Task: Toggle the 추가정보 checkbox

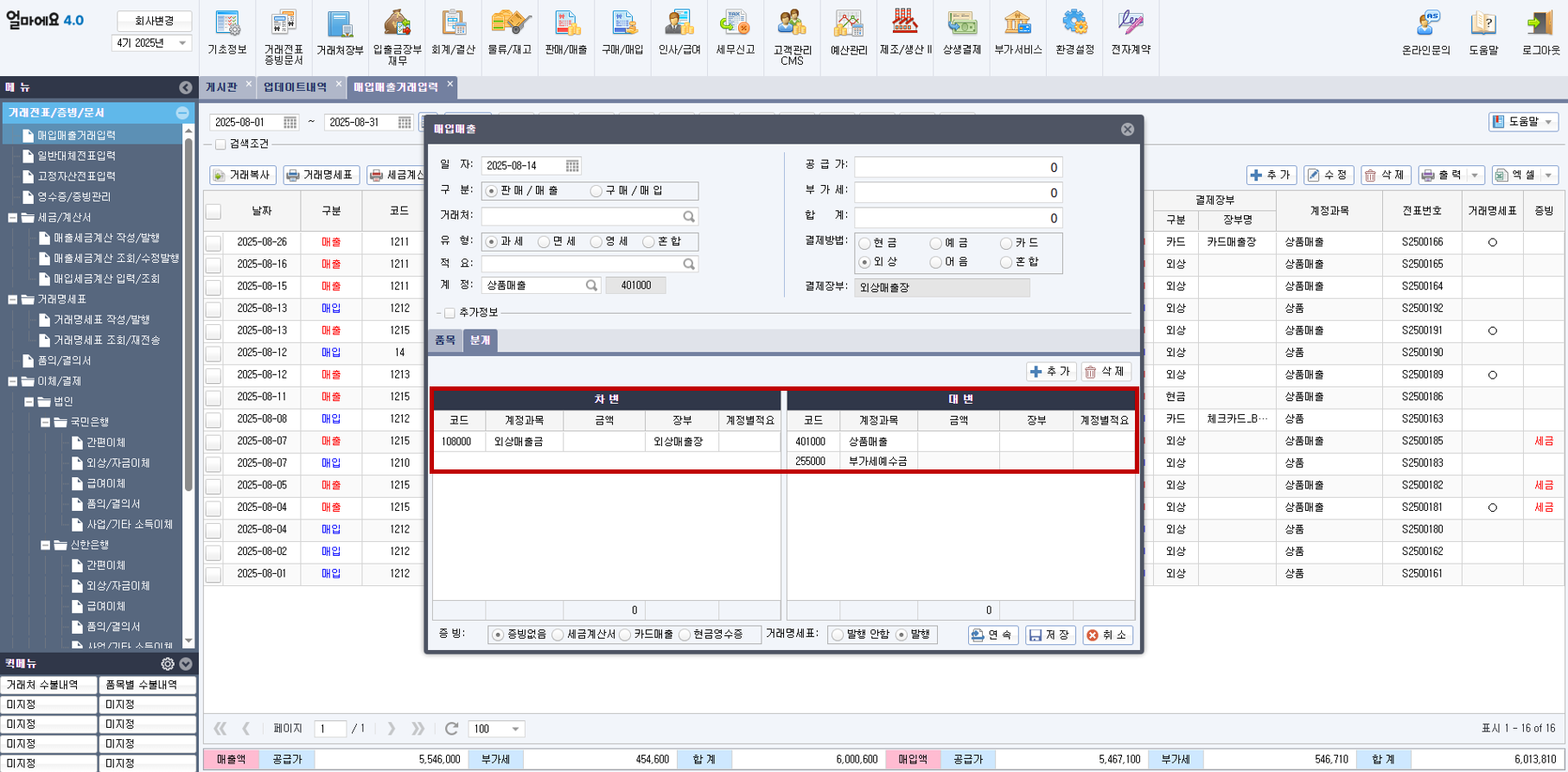Action: pos(449,313)
